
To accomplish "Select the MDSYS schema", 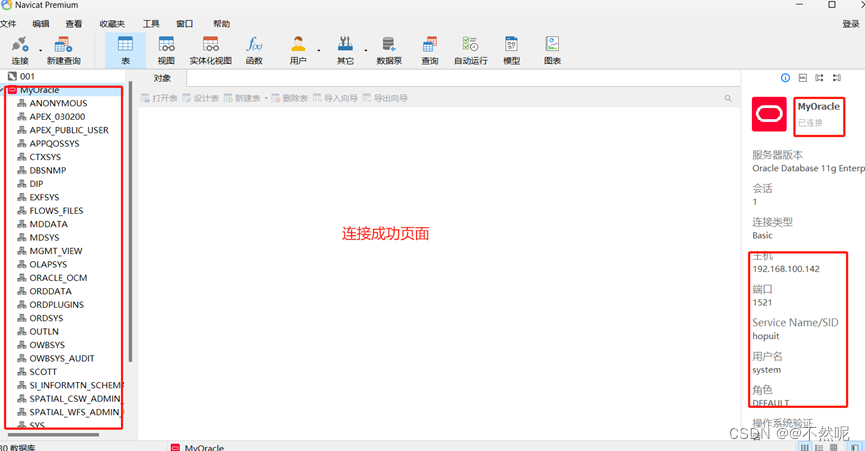I will coord(44,238).
